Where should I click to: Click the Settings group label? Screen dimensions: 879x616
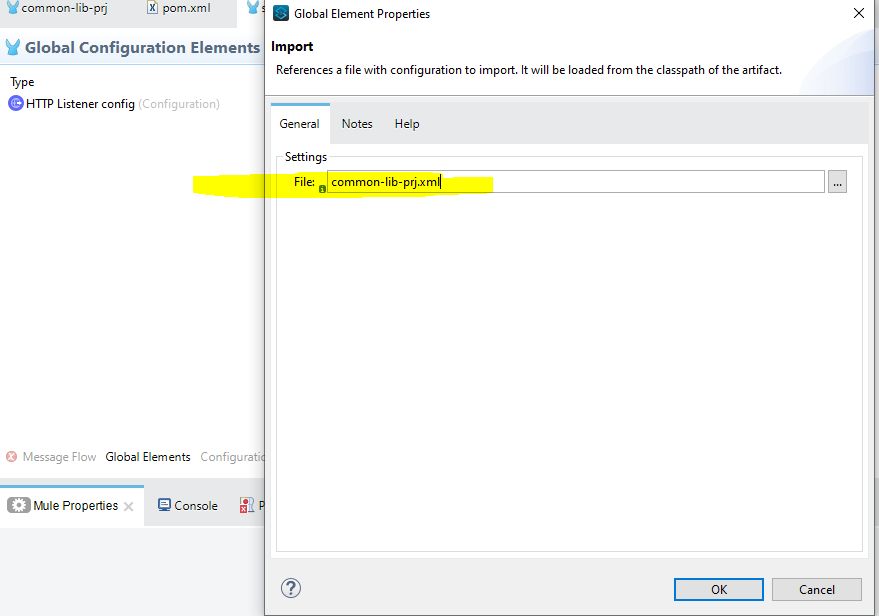(x=306, y=157)
